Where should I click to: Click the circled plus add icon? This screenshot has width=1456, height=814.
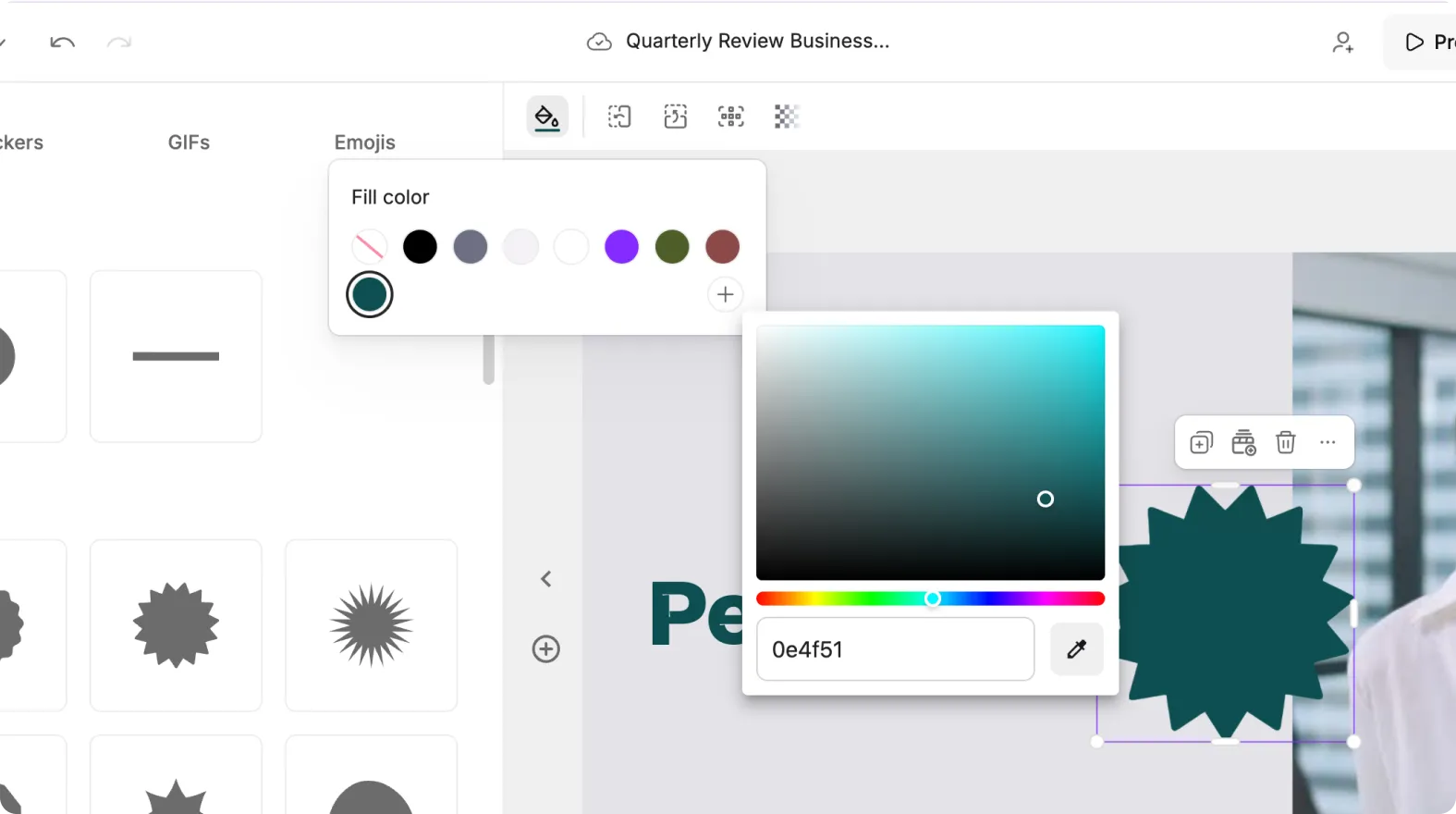[x=546, y=649]
